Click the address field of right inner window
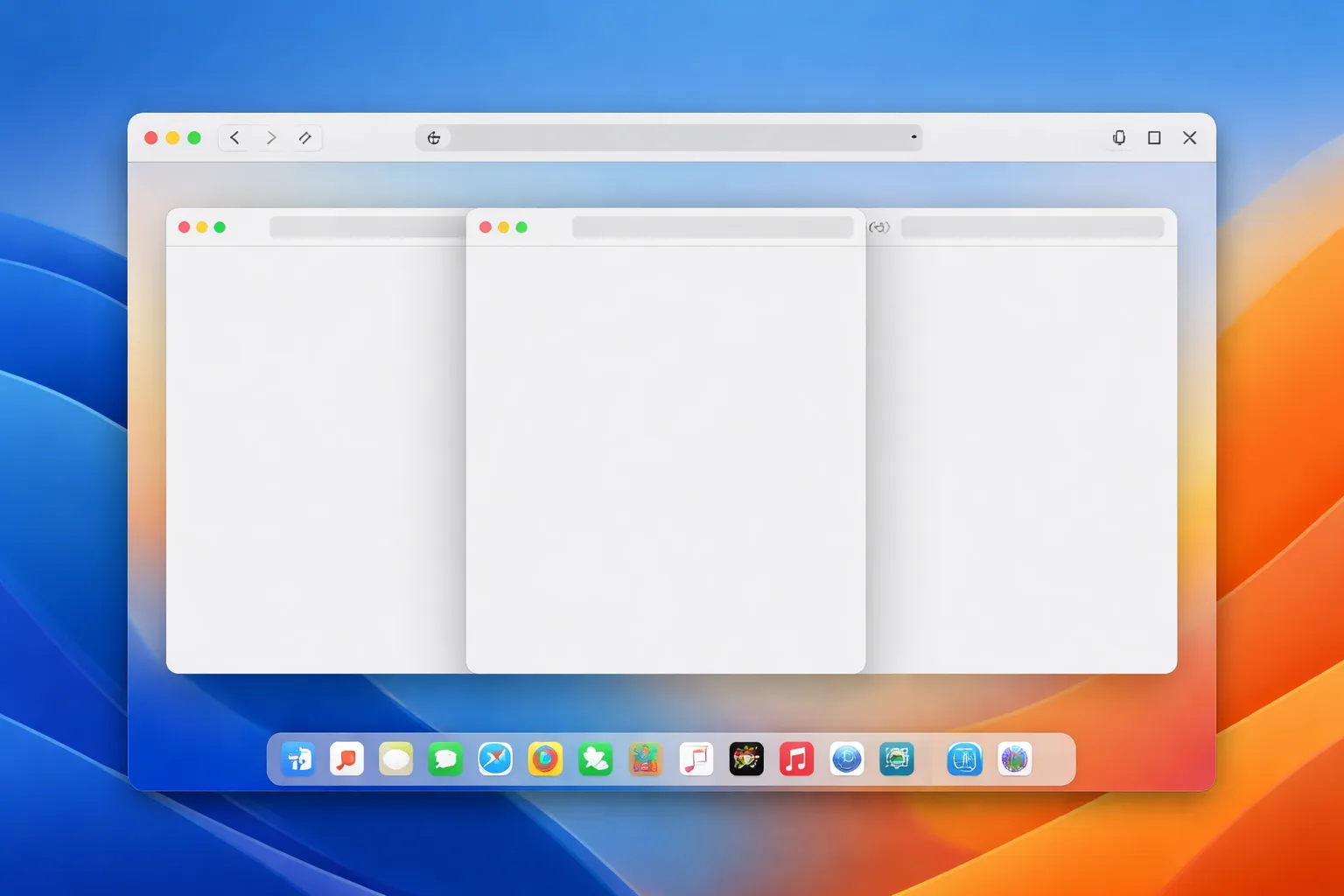Screen dimensions: 1344x896 [x=1032, y=227]
